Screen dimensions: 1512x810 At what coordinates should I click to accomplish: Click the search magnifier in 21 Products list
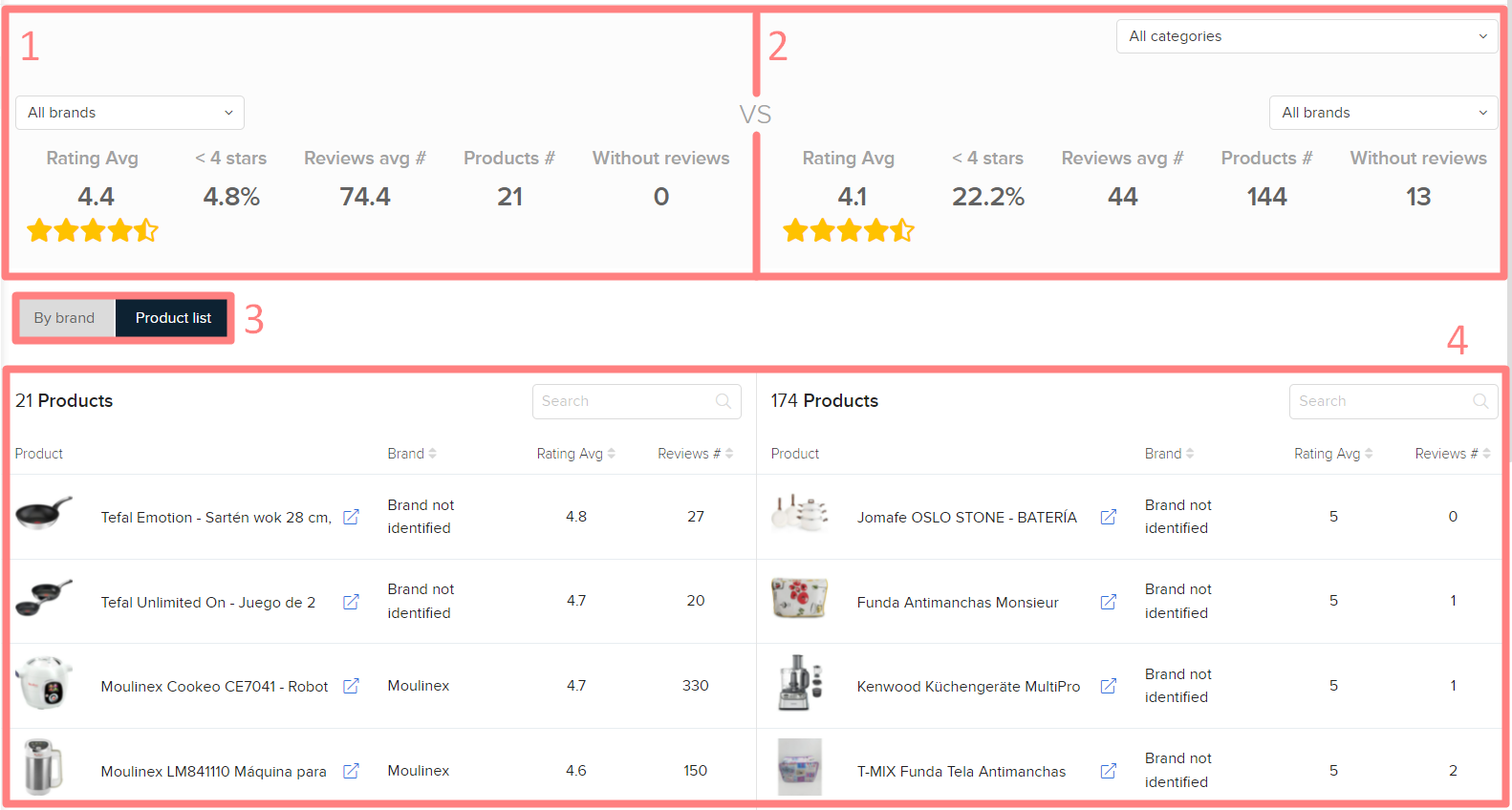click(x=724, y=401)
